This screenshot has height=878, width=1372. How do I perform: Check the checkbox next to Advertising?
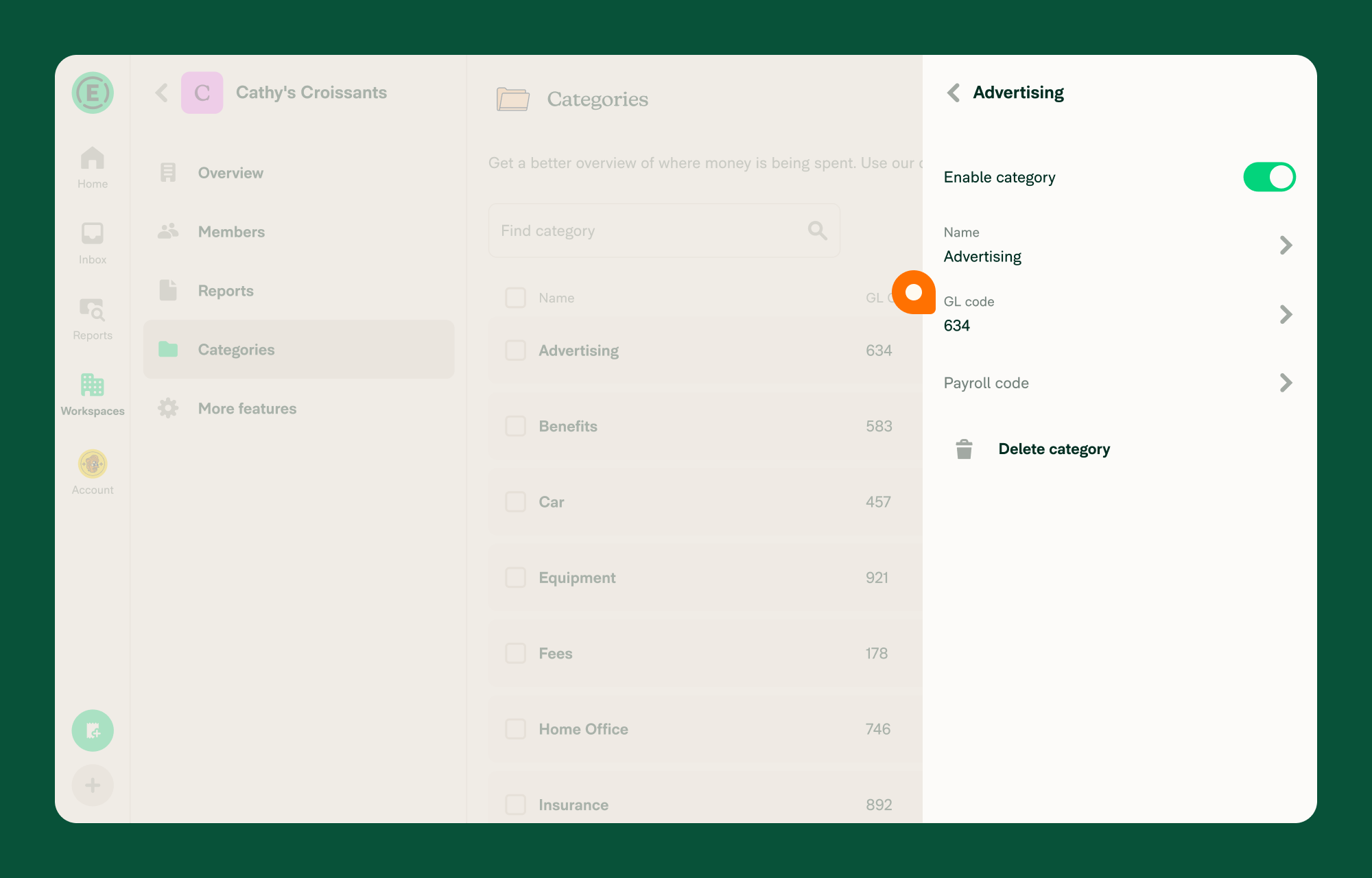pos(515,351)
